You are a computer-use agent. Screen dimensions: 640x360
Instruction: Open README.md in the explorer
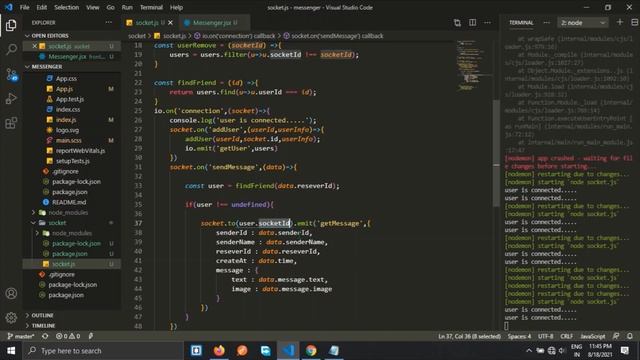tap(69, 202)
